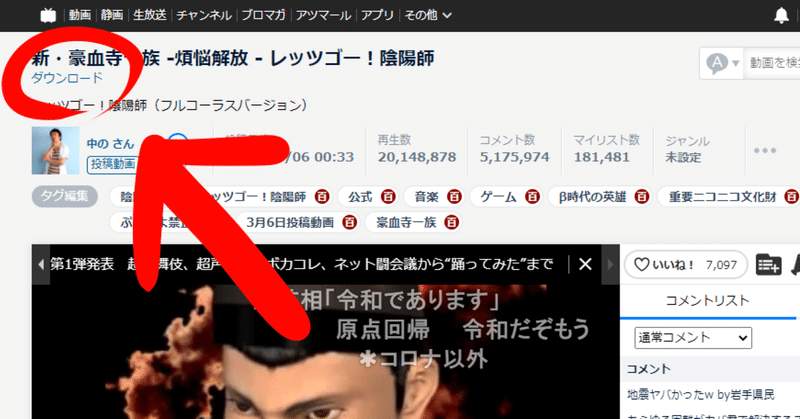Open the three-dots more info menu
The height and width of the screenshot is (419, 800).
[765, 151]
